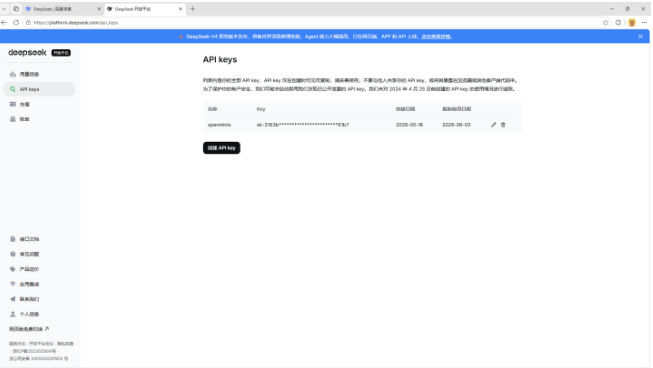
Task: Open the last footer link on first line
Action: coord(65,344)
